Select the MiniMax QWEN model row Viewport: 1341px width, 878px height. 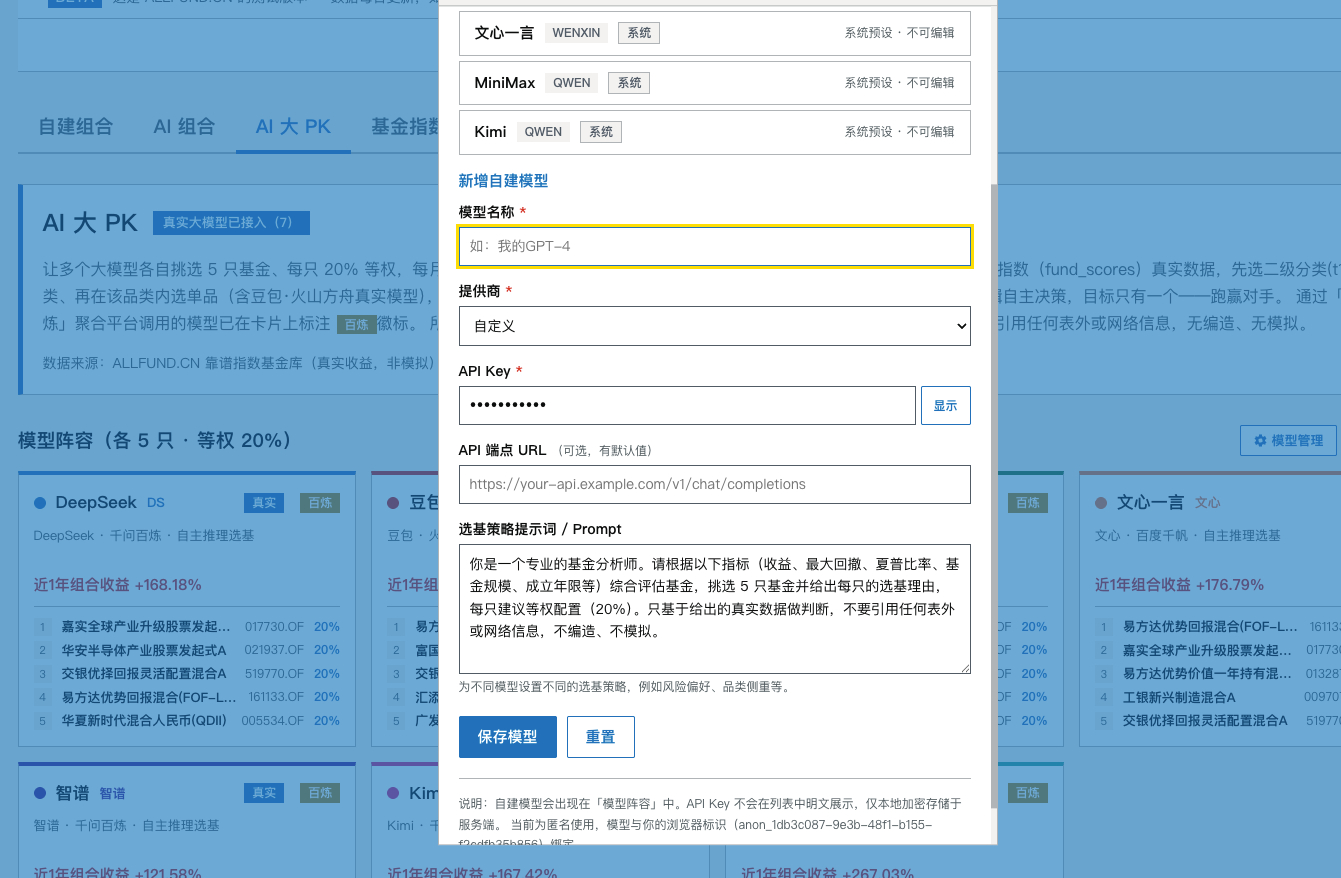(715, 83)
